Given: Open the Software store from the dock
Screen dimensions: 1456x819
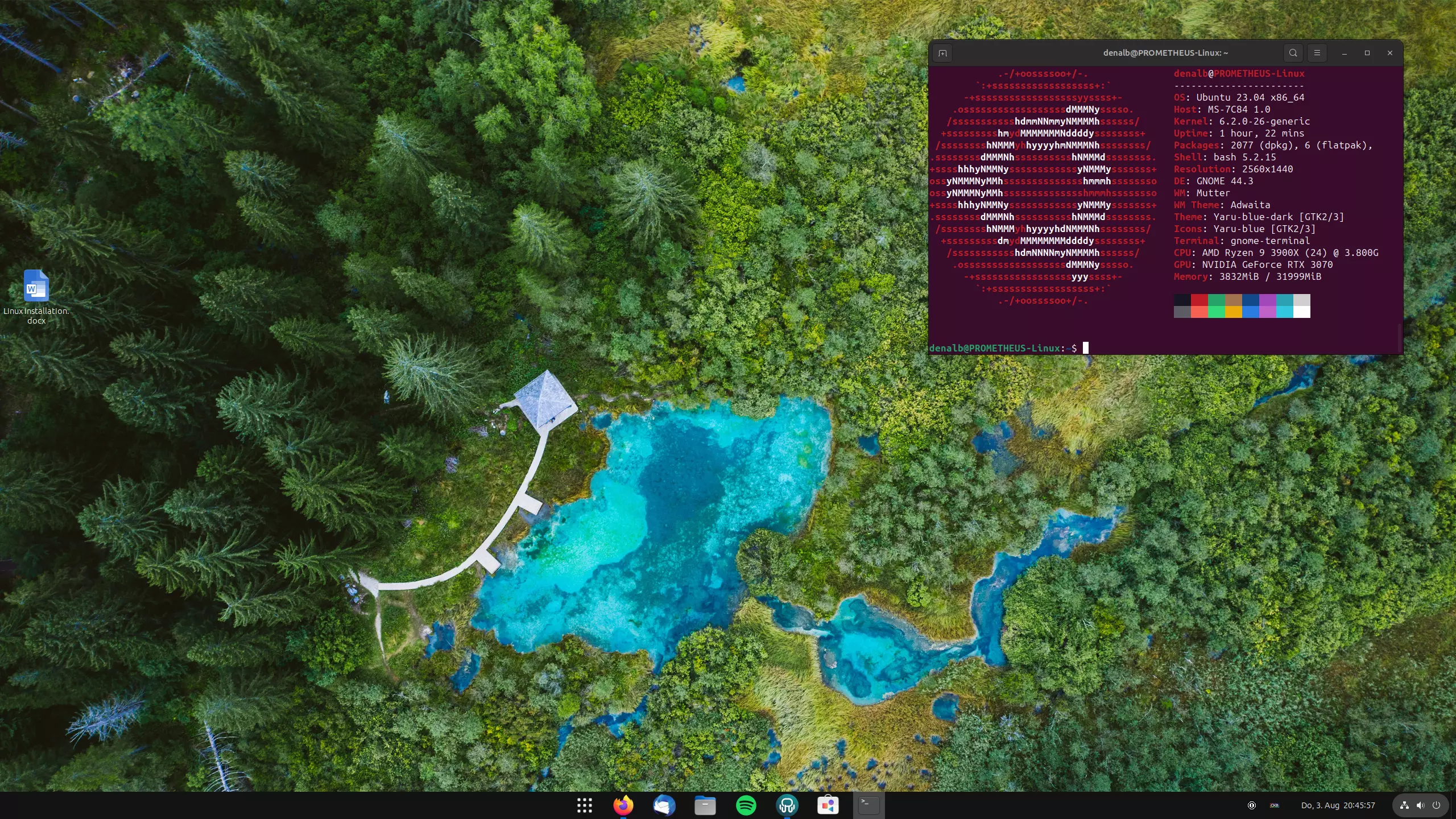Looking at the screenshot, I should tap(828, 805).
